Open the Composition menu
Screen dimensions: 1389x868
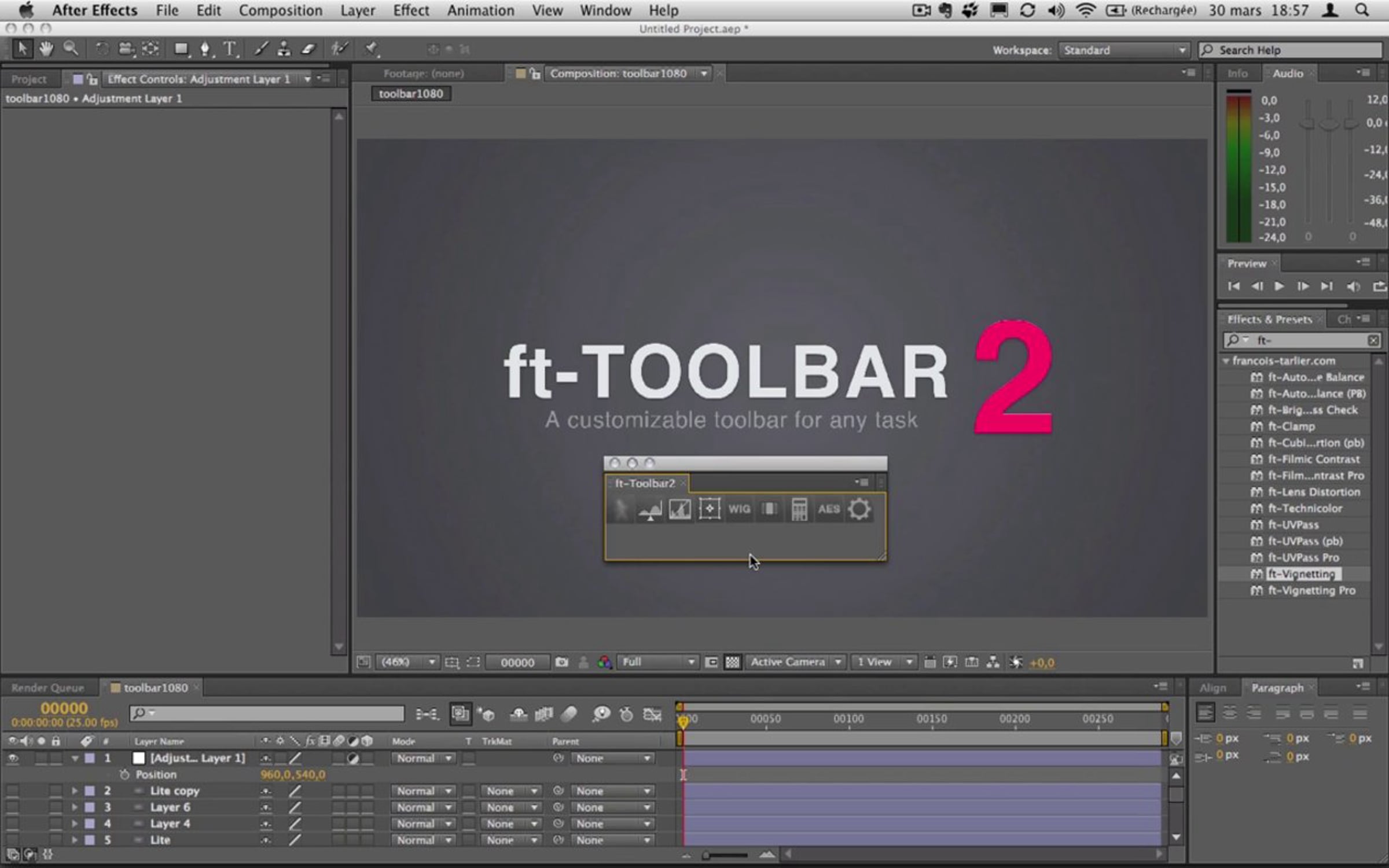280,10
